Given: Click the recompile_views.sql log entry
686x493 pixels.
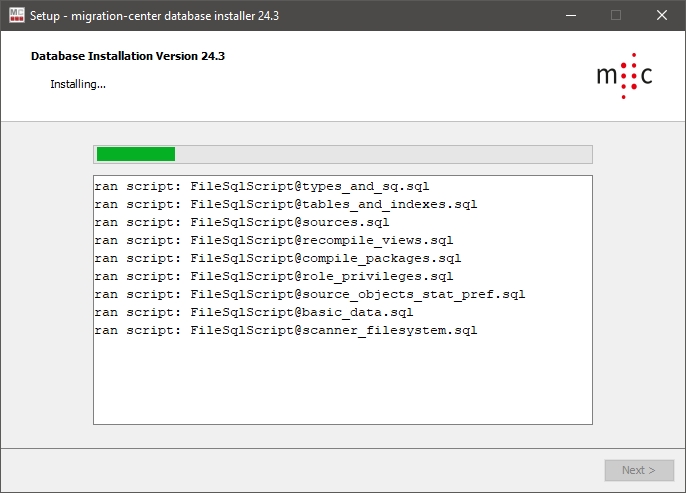Looking at the screenshot, I should (274, 240).
